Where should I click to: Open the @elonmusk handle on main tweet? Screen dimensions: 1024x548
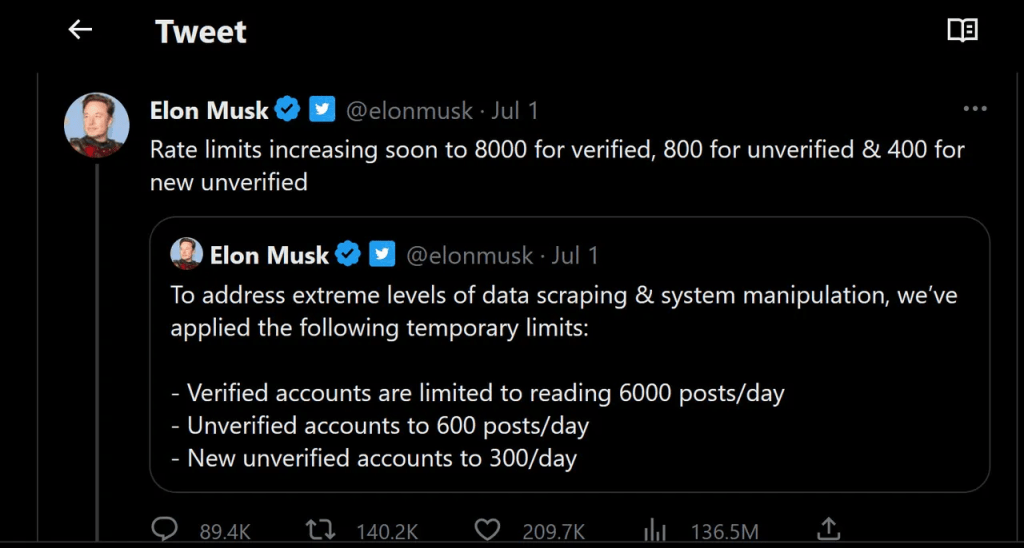409,109
